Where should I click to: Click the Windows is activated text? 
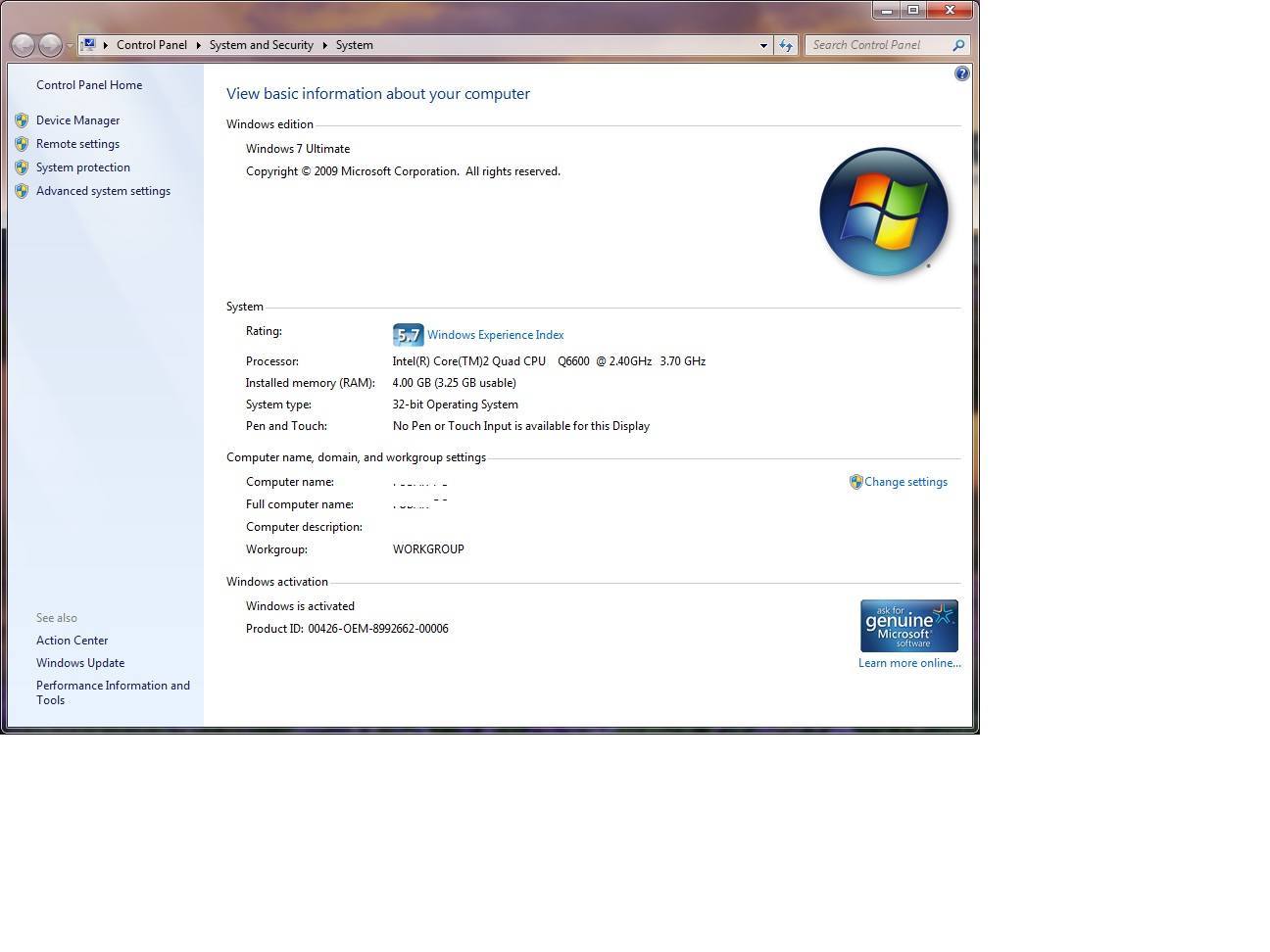point(300,606)
